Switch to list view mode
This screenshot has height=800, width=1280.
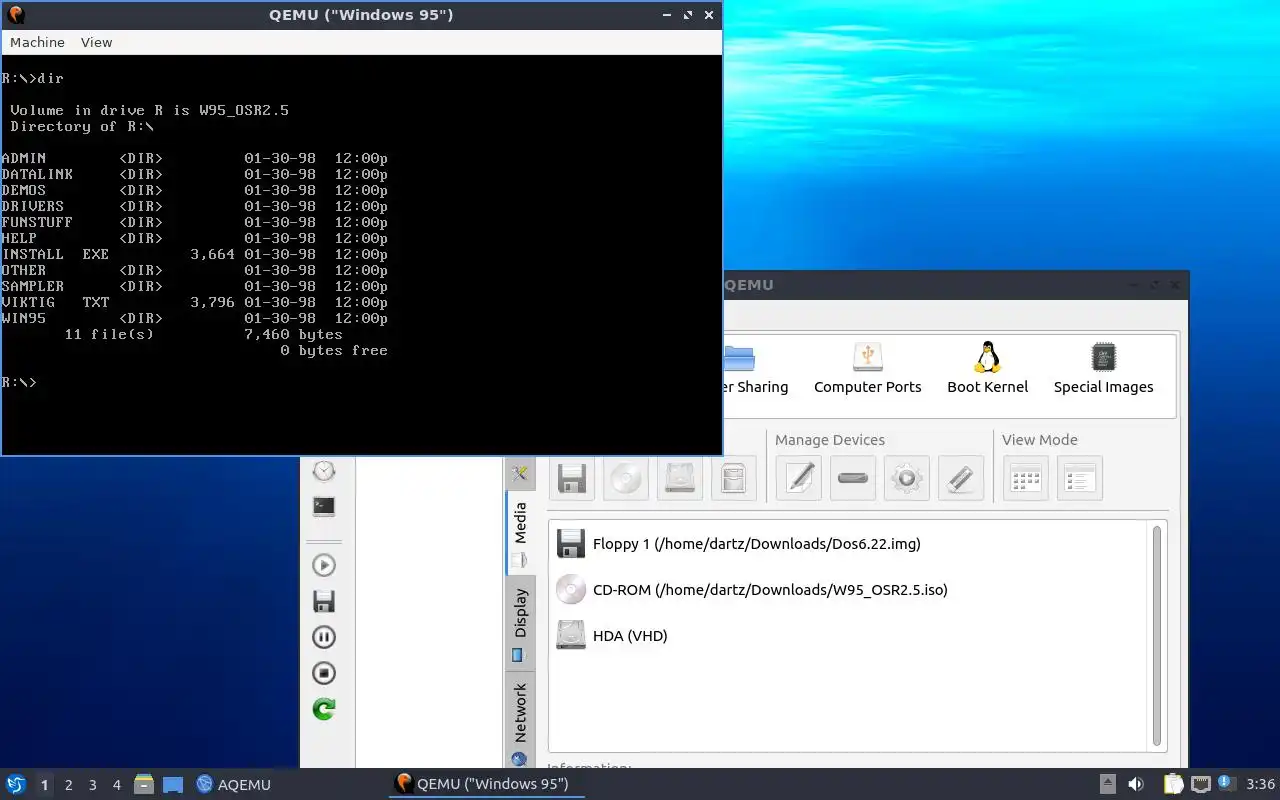point(1080,478)
